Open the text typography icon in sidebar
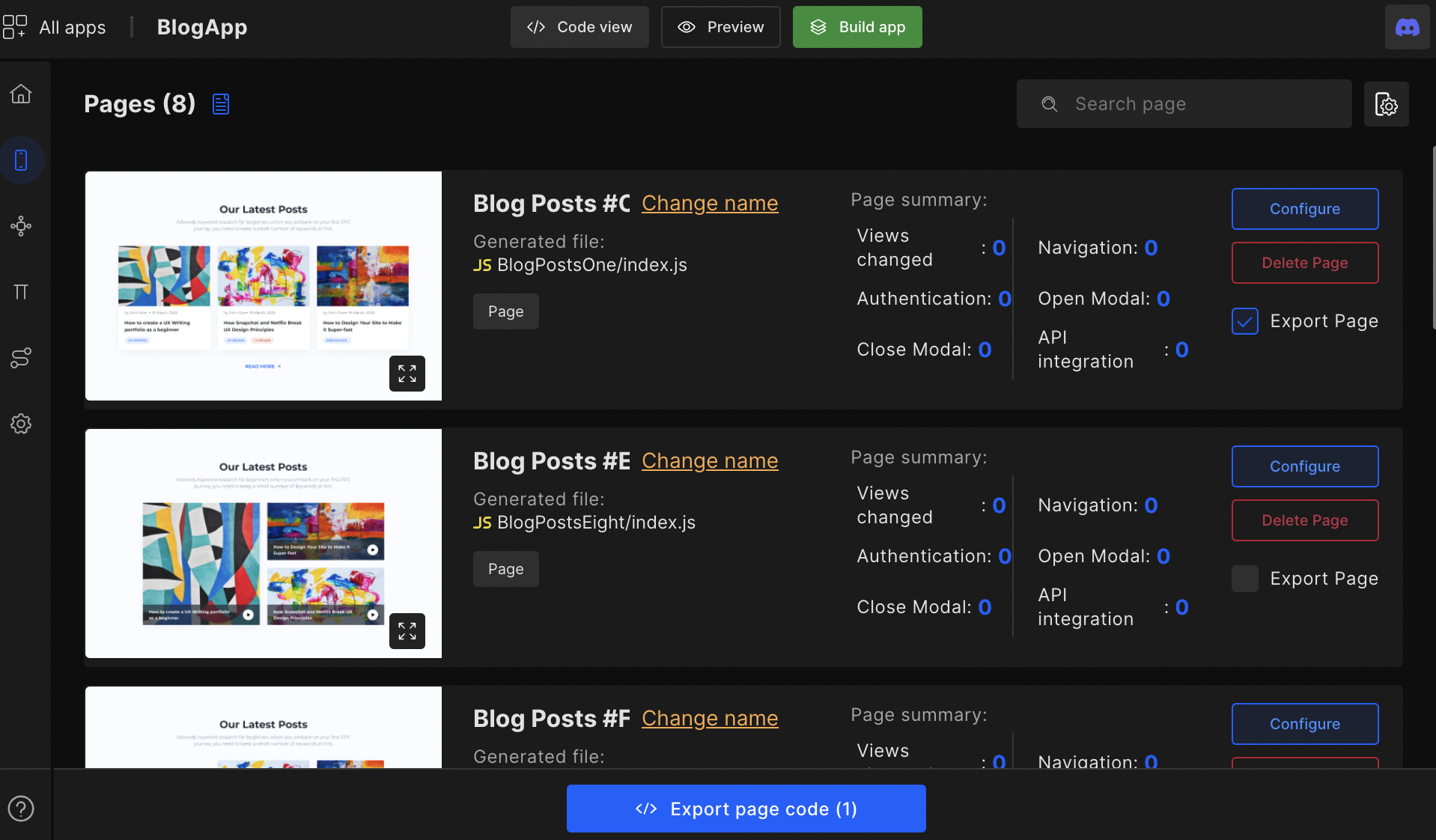 tap(21, 292)
